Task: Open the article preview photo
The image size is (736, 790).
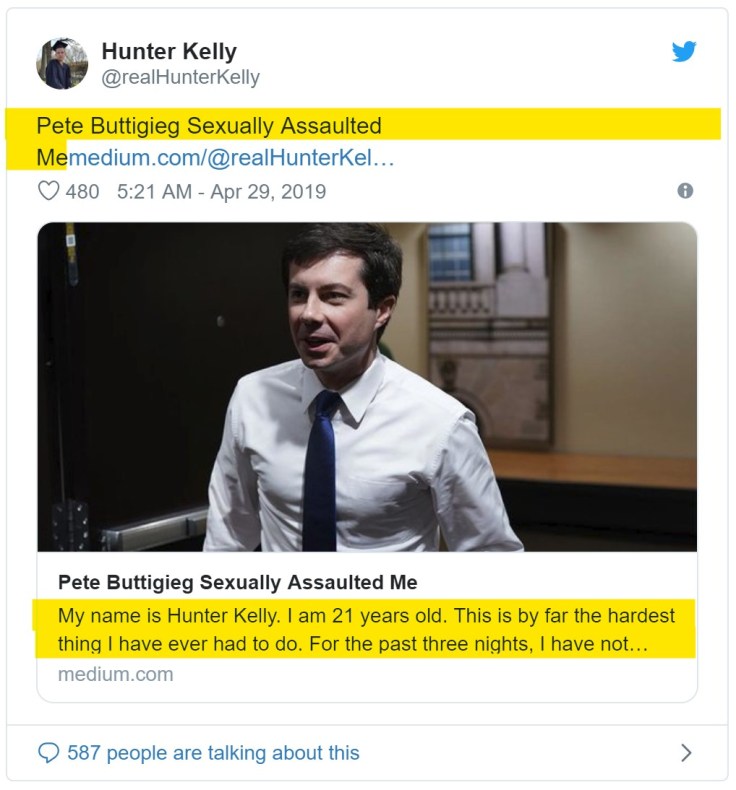Action: click(367, 386)
